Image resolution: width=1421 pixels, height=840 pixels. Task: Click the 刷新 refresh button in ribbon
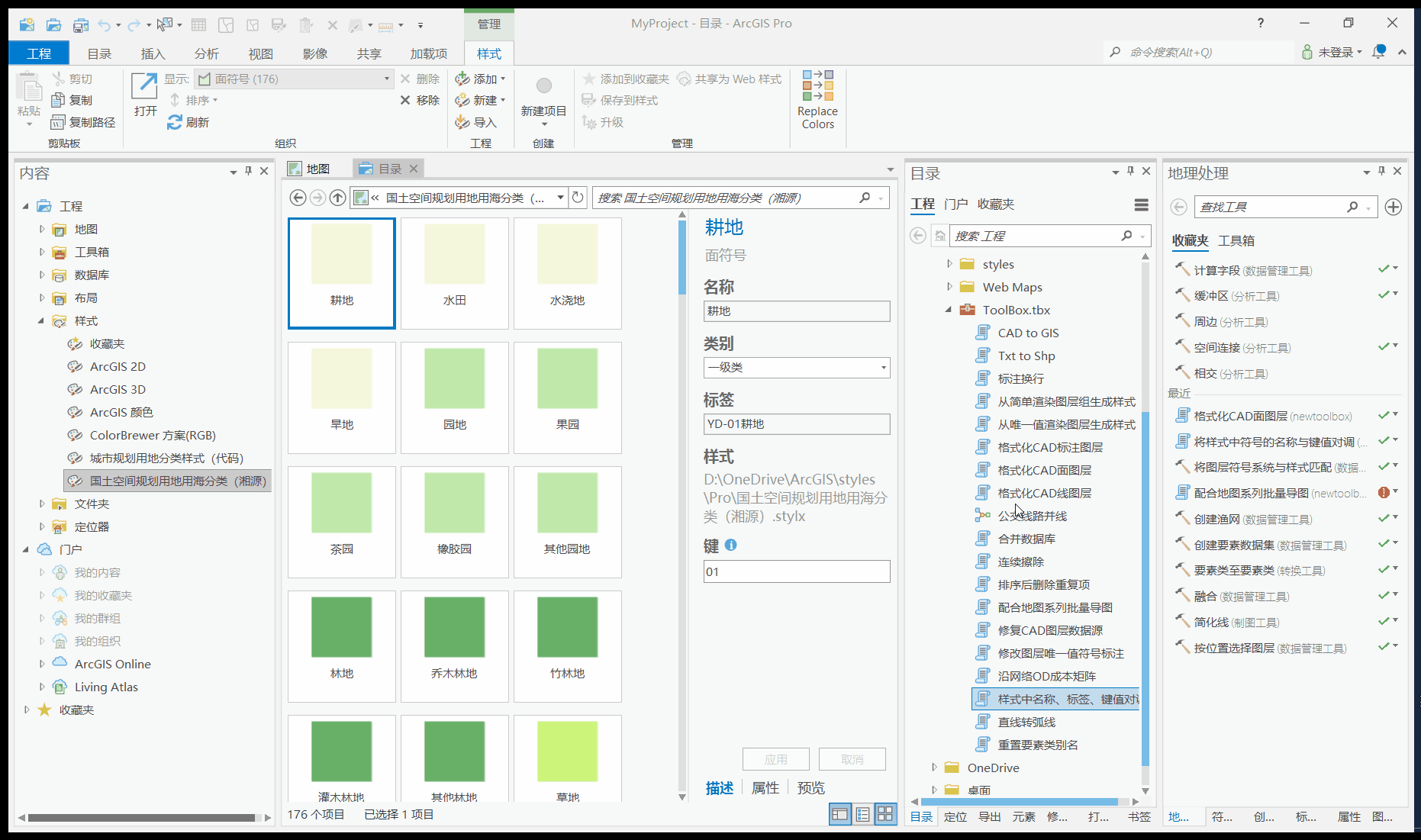(x=188, y=122)
